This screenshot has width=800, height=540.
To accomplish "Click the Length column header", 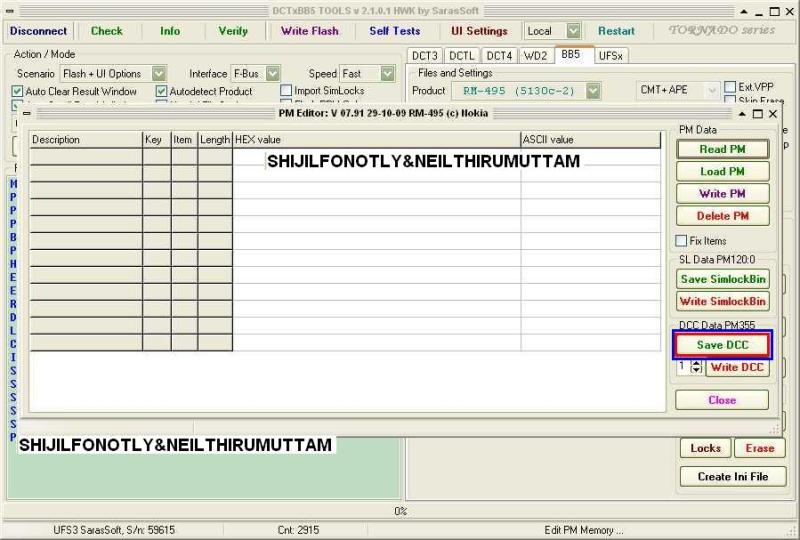I will point(215,139).
